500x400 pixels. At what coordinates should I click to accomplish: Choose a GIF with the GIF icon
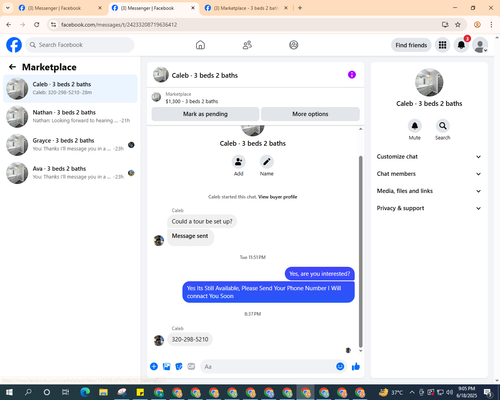click(191, 367)
